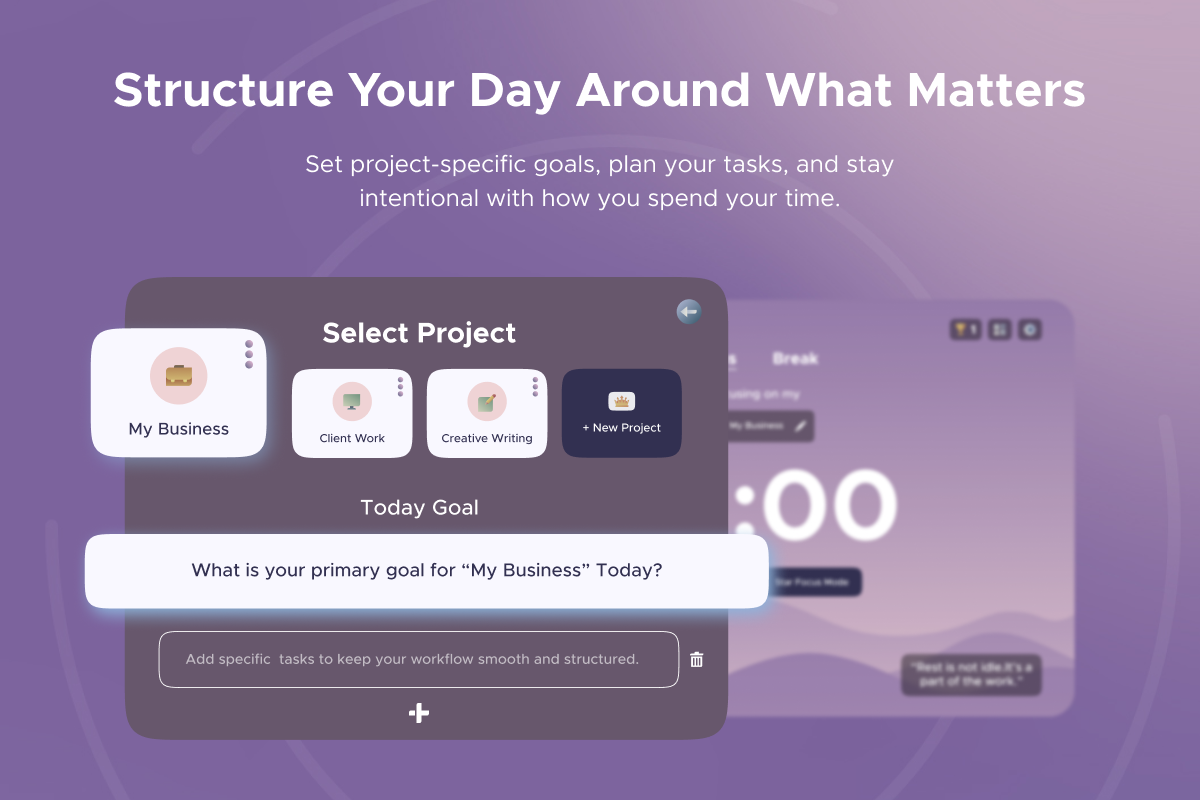The image size is (1200, 800).
Task: Click the "Rest is not idle" quote box
Action: pyautogui.click(x=971, y=674)
